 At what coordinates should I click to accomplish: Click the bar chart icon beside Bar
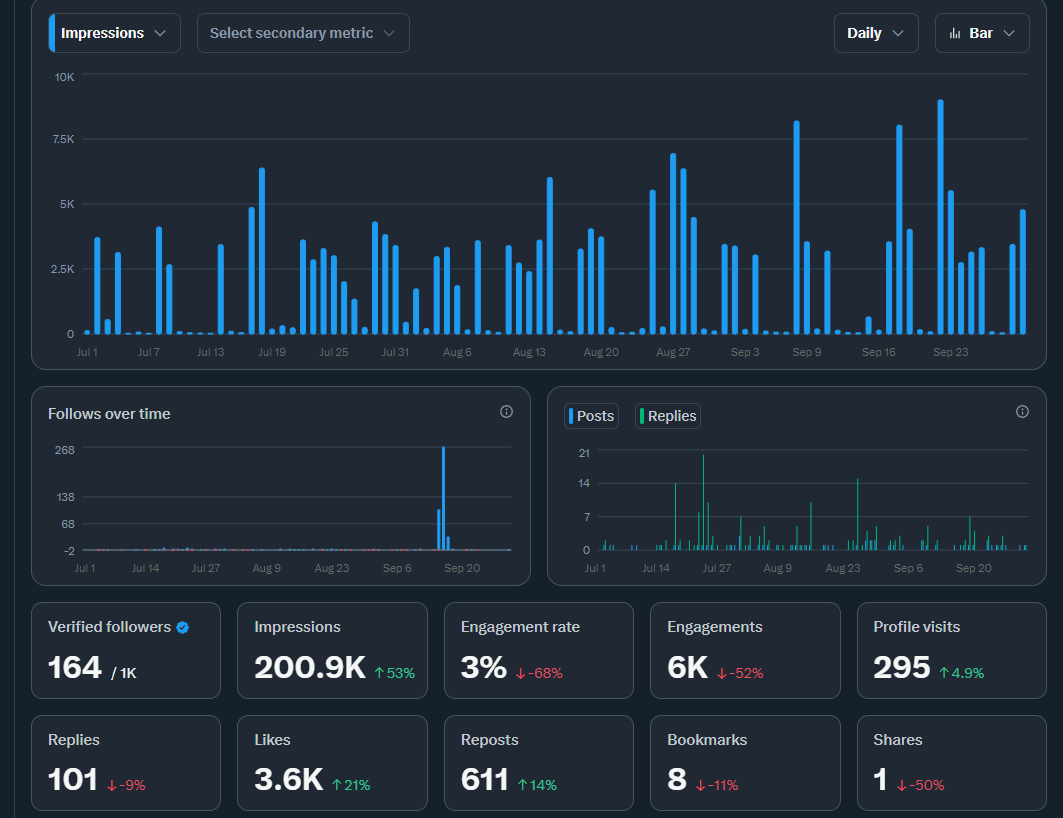955,33
